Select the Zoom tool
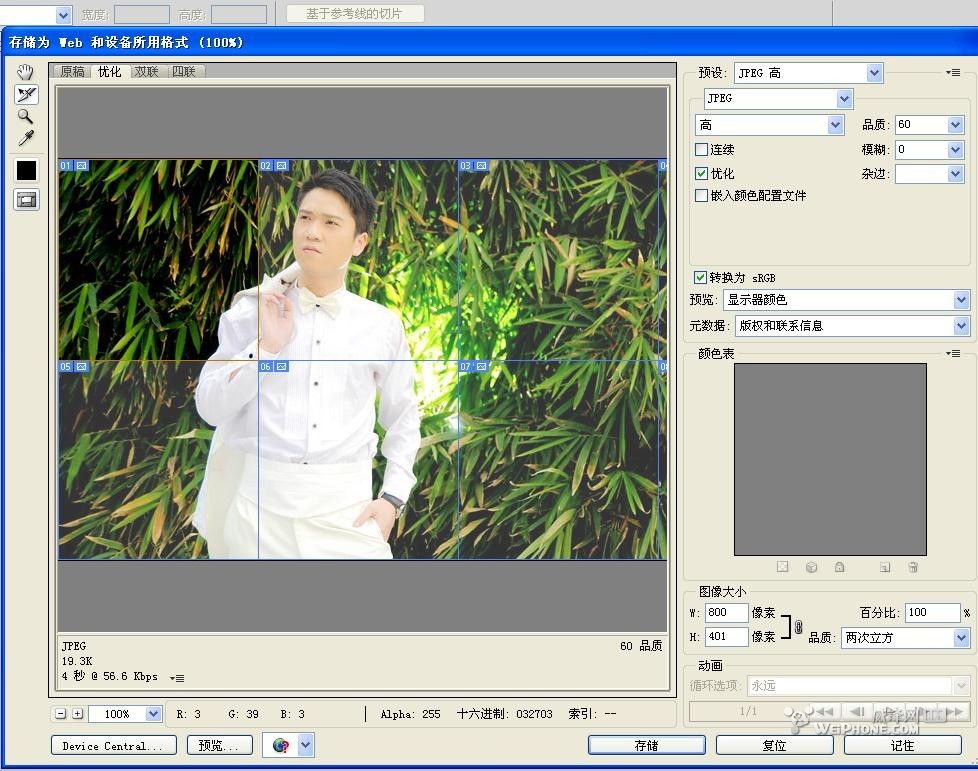Screen dimensions: 978x771 click(x=26, y=116)
